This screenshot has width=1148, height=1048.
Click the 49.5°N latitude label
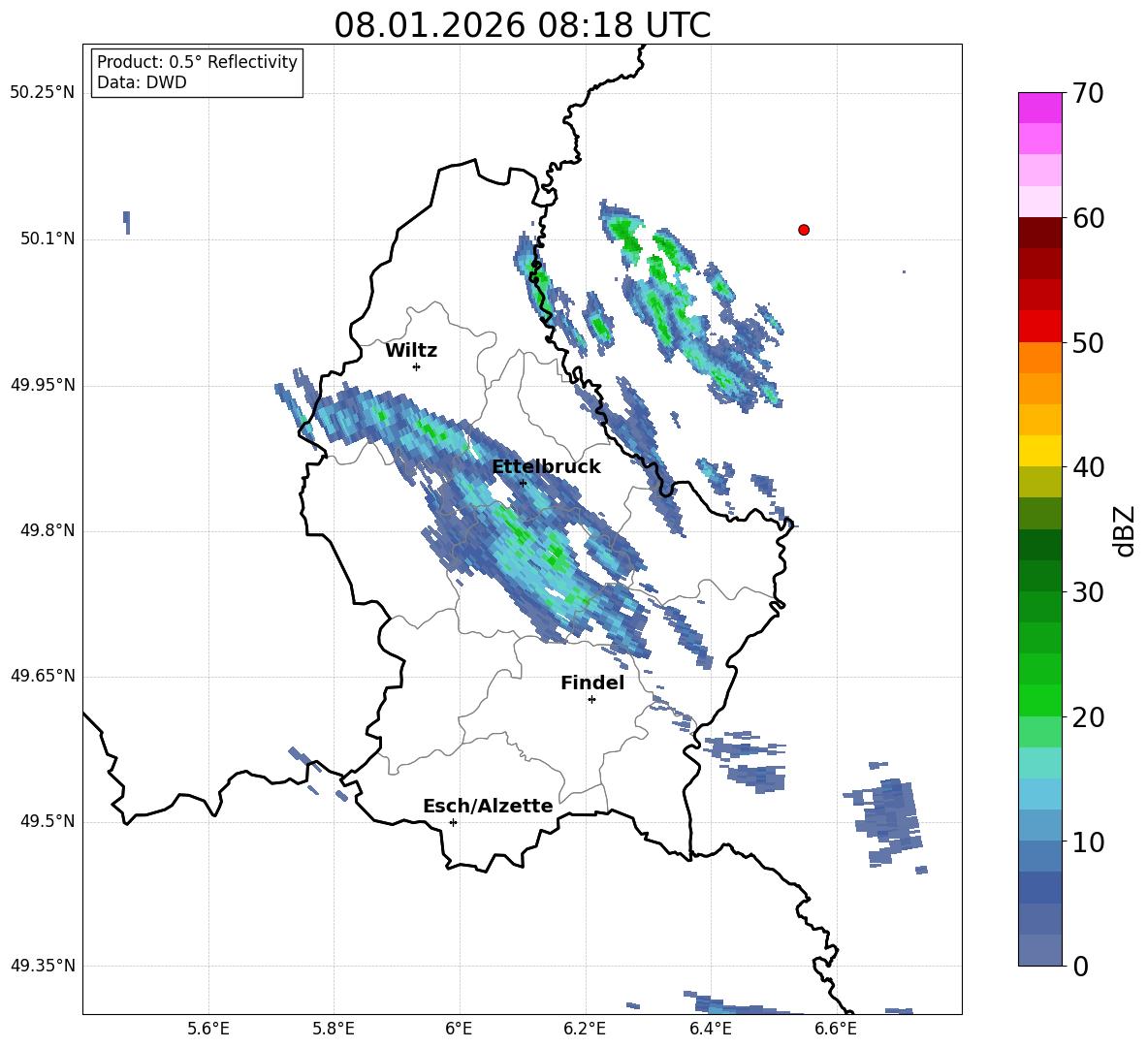tap(48, 821)
